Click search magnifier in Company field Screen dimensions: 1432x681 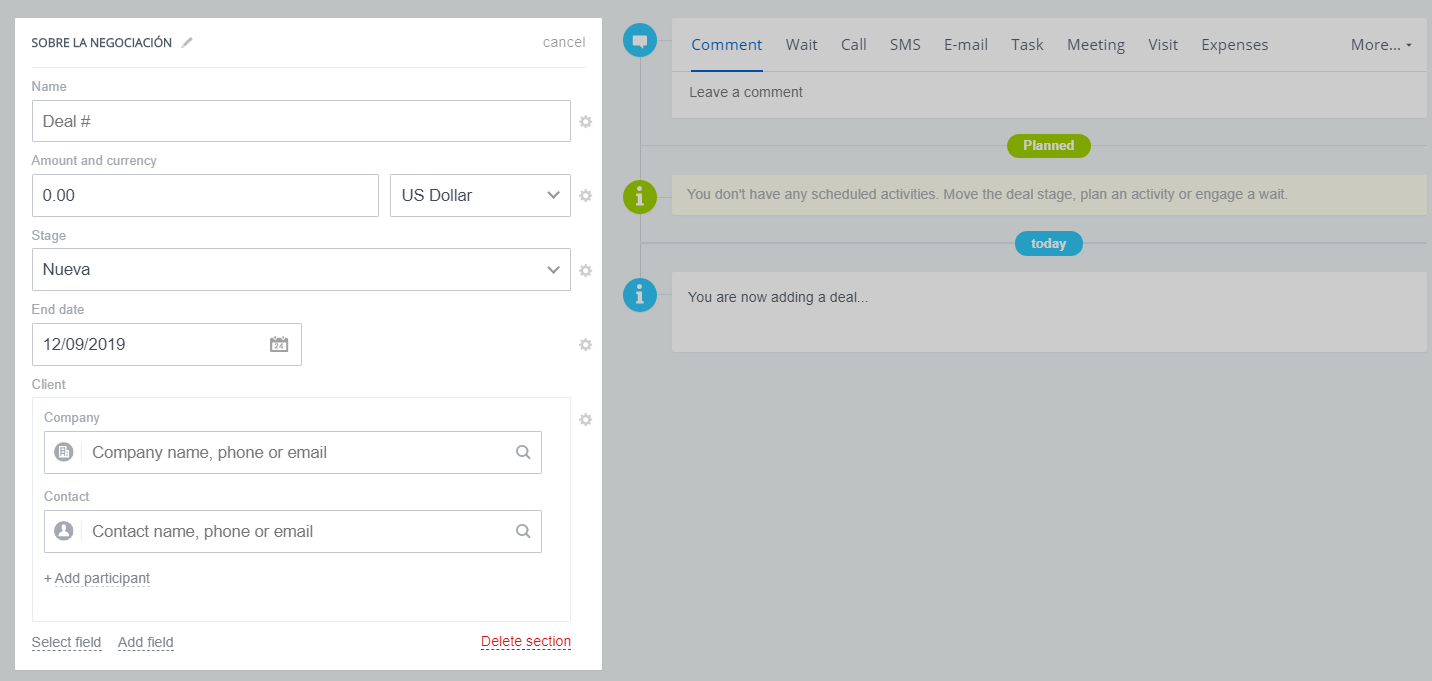[x=523, y=452]
